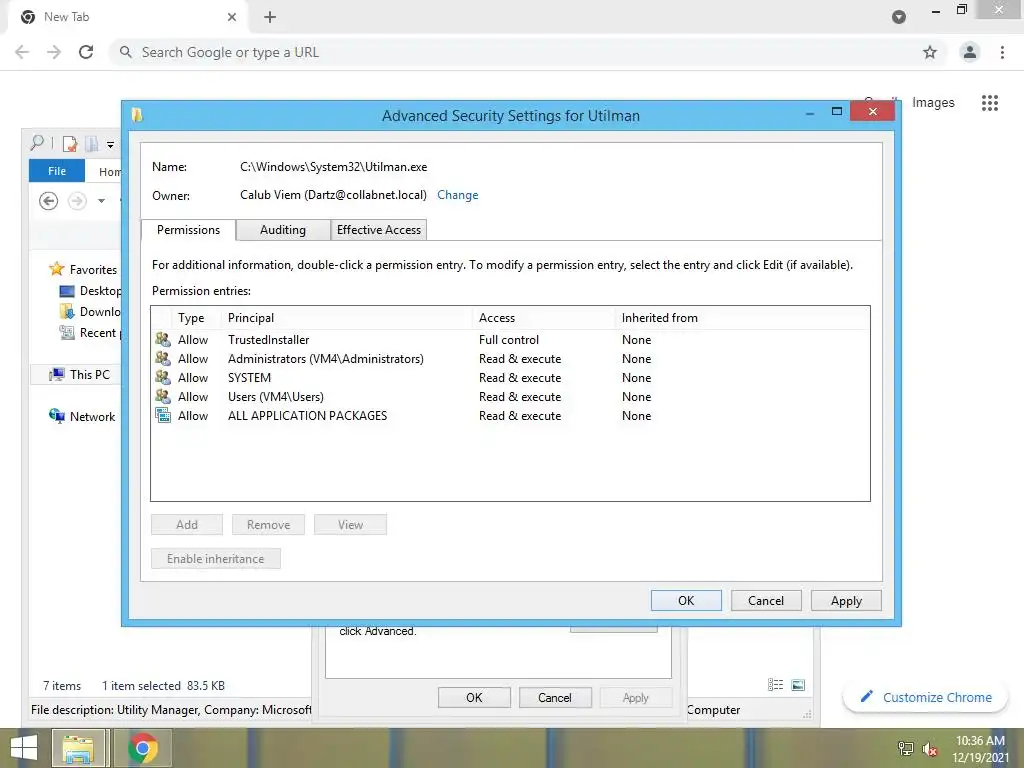
Task: Apply the Advanced Security Settings changes
Action: [x=846, y=600]
